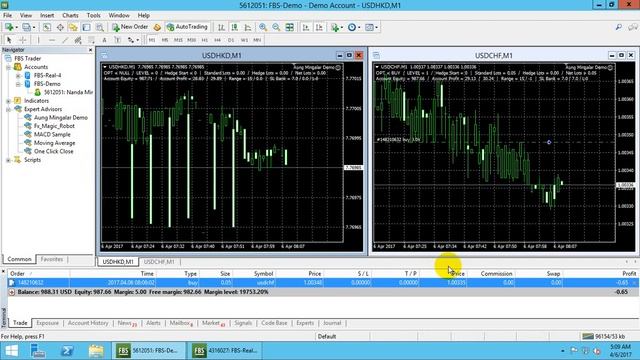Open the Profiles toolbar icon
The width and height of the screenshot is (640, 360).
[27, 27]
